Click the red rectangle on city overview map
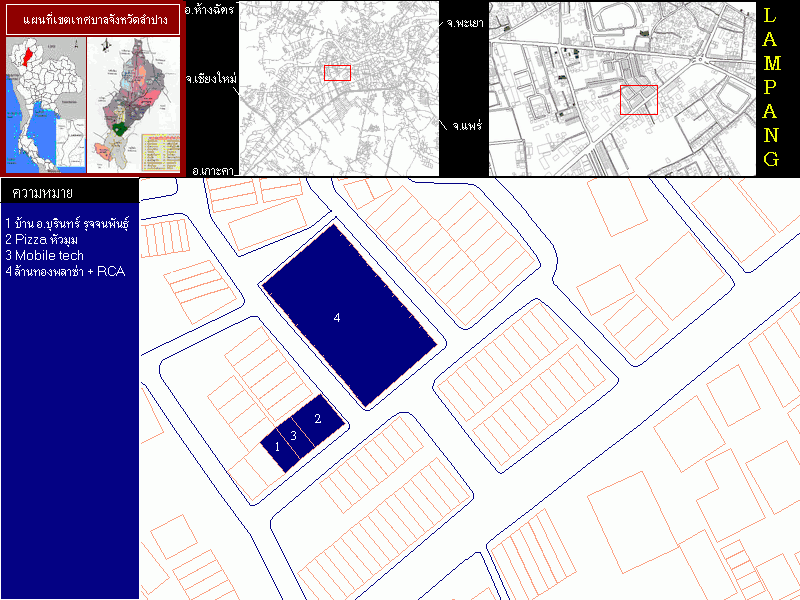 pyautogui.click(x=337, y=72)
